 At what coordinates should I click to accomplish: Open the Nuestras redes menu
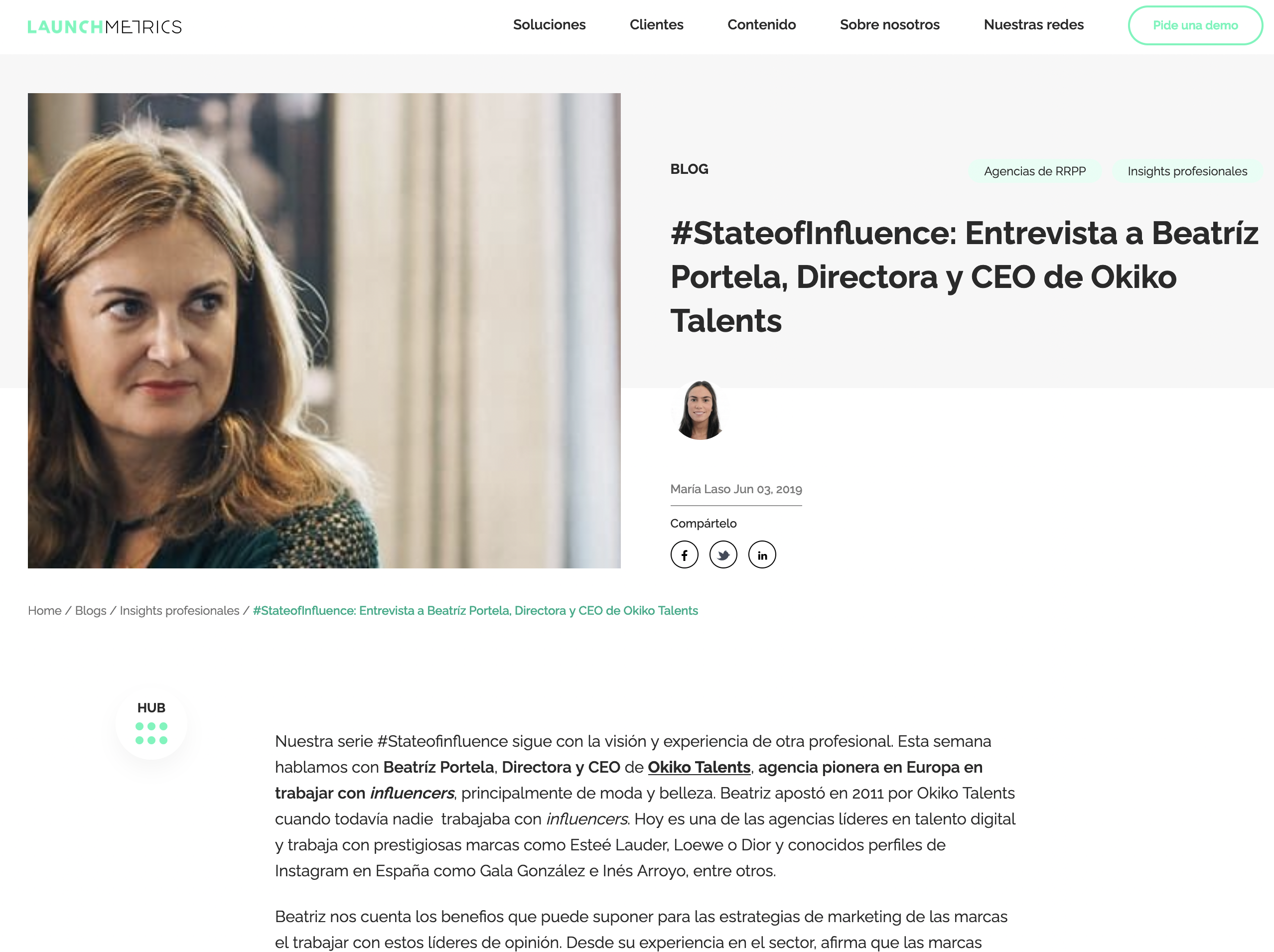1033,25
